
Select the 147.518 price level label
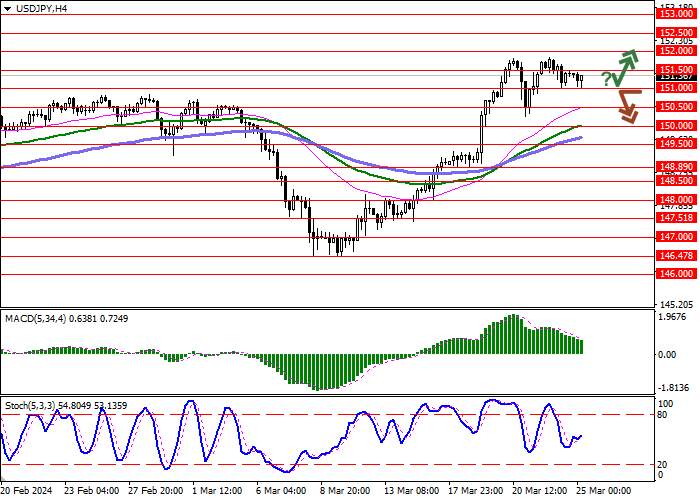pos(676,218)
